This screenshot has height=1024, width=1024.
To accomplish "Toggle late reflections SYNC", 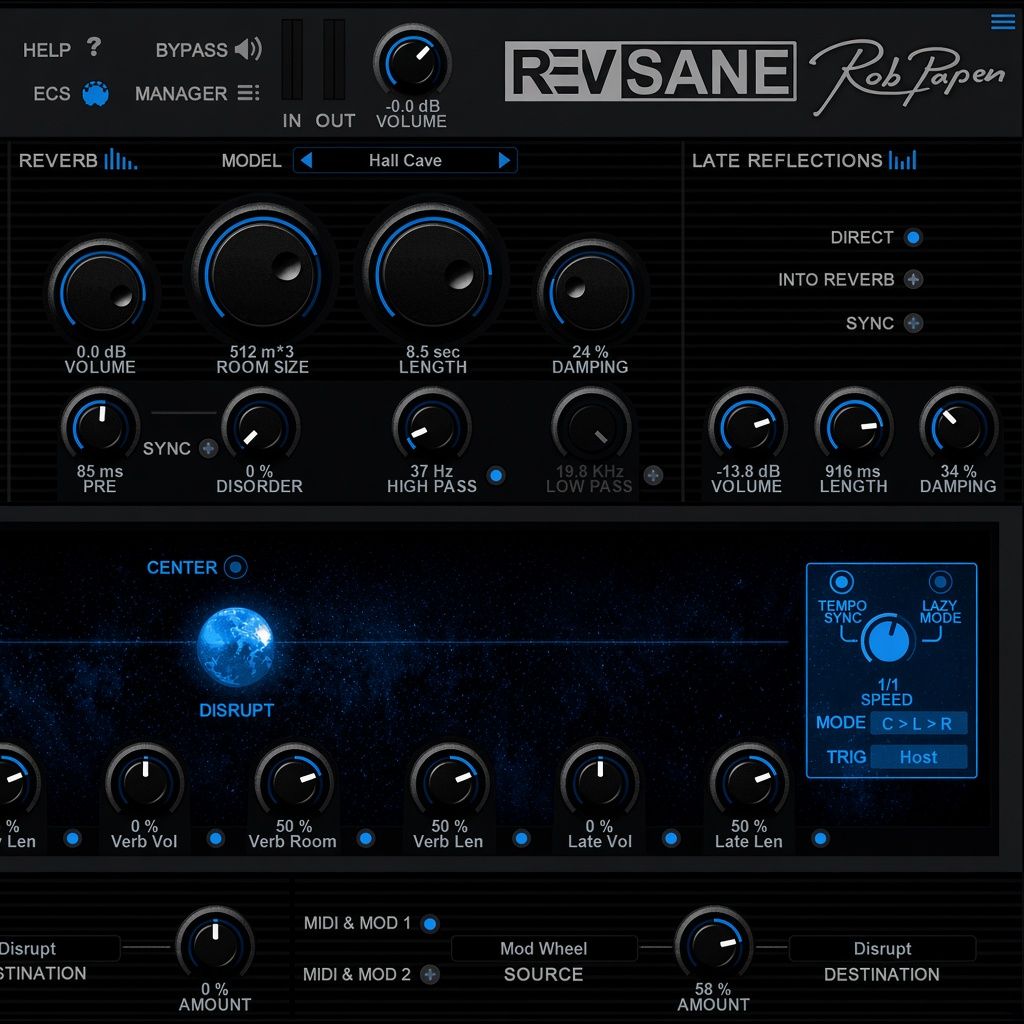I will tap(913, 323).
